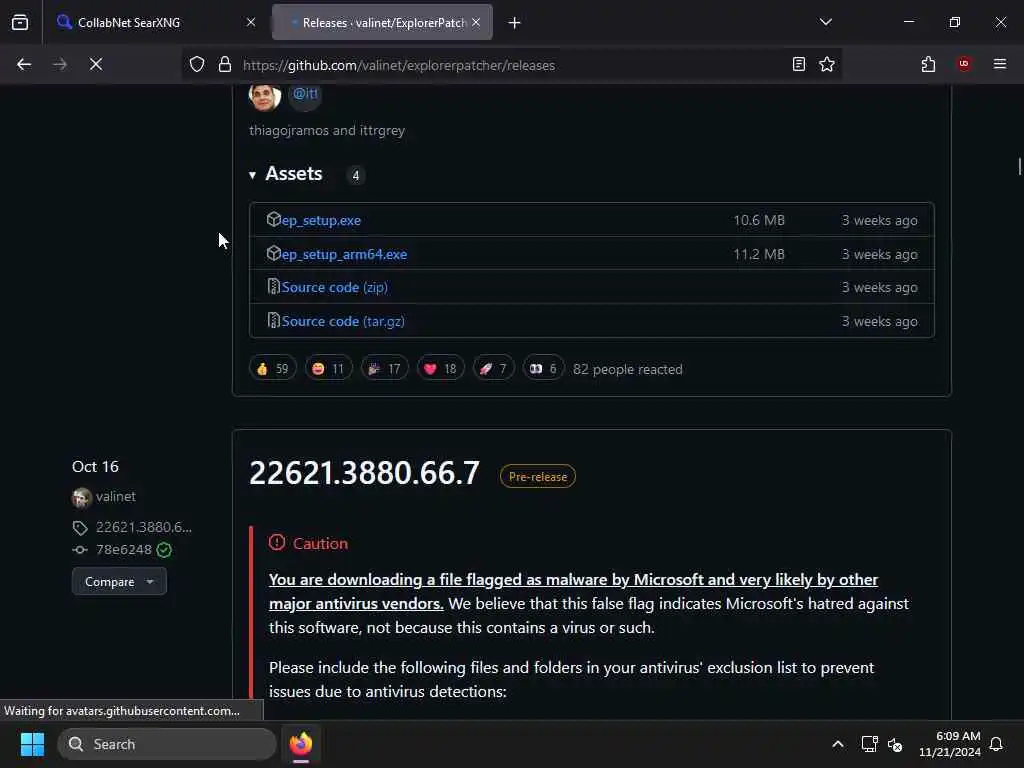This screenshot has width=1024, height=768.
Task: Open the Compare dropdown button
Action: pyautogui.click(x=120, y=582)
